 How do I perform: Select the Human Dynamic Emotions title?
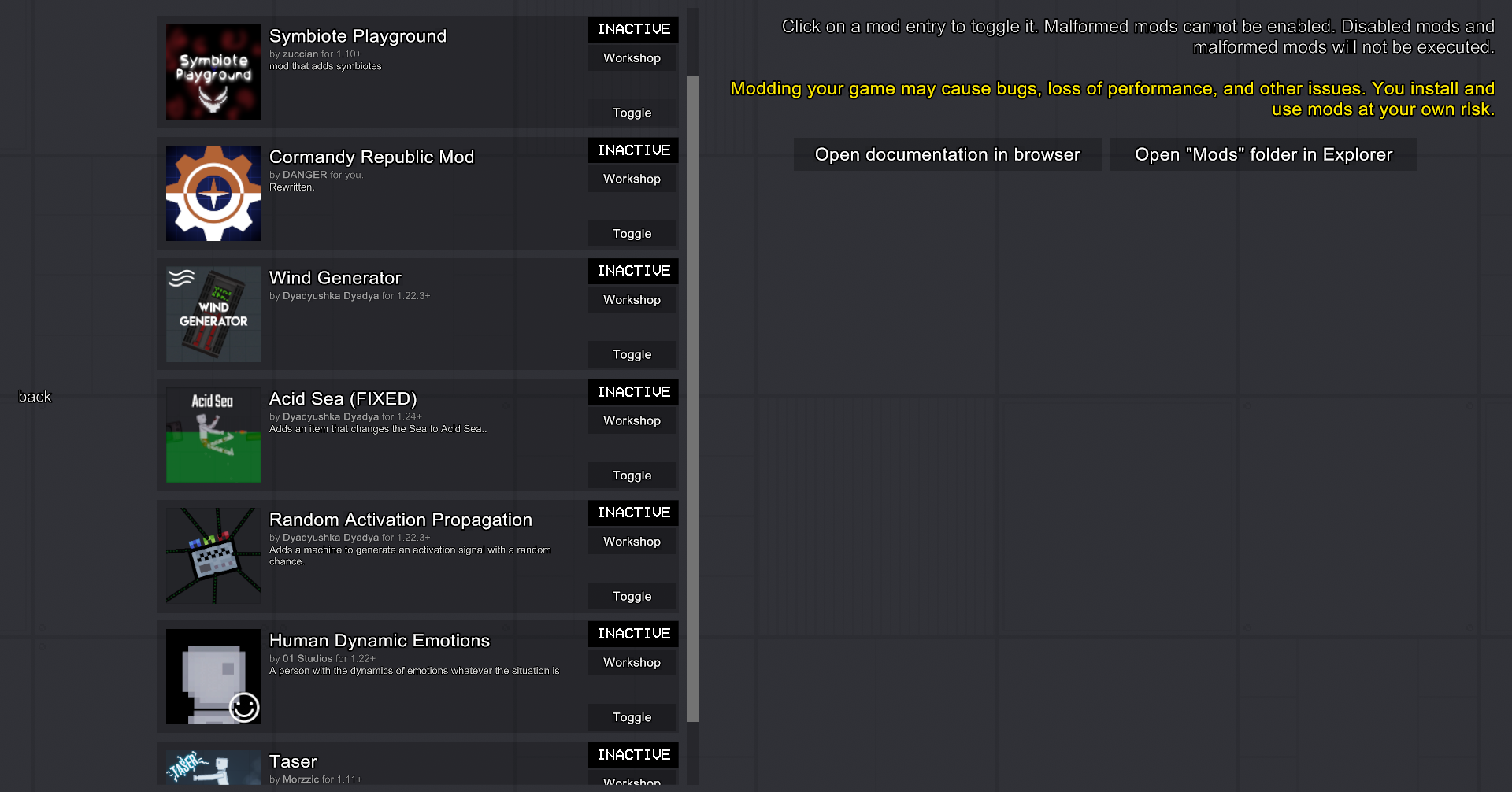coord(380,640)
